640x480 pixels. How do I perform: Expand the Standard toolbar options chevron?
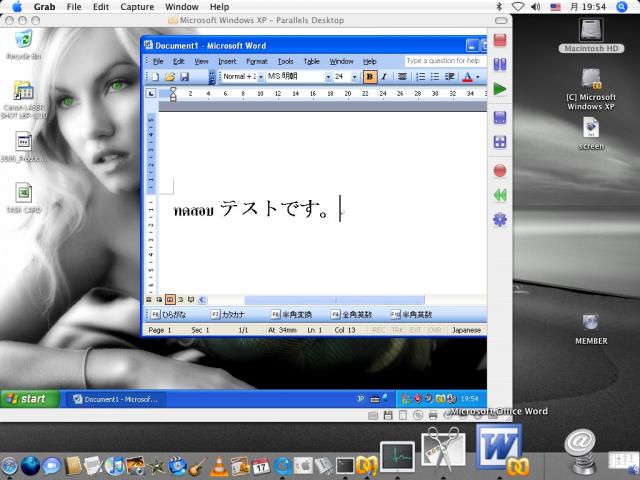212,77
